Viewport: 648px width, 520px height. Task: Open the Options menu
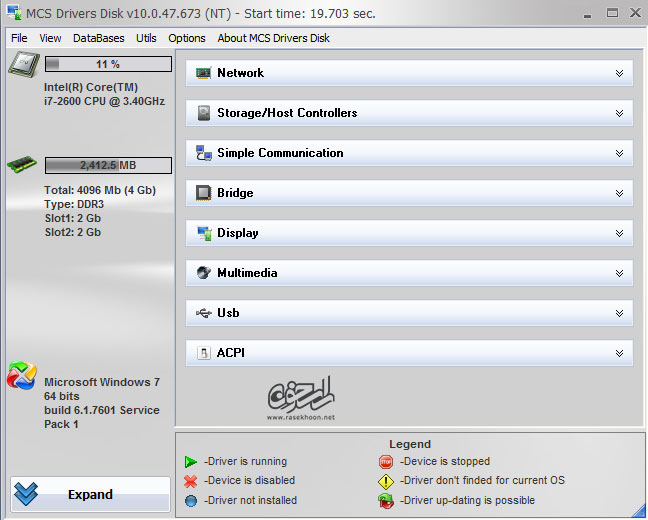187,38
